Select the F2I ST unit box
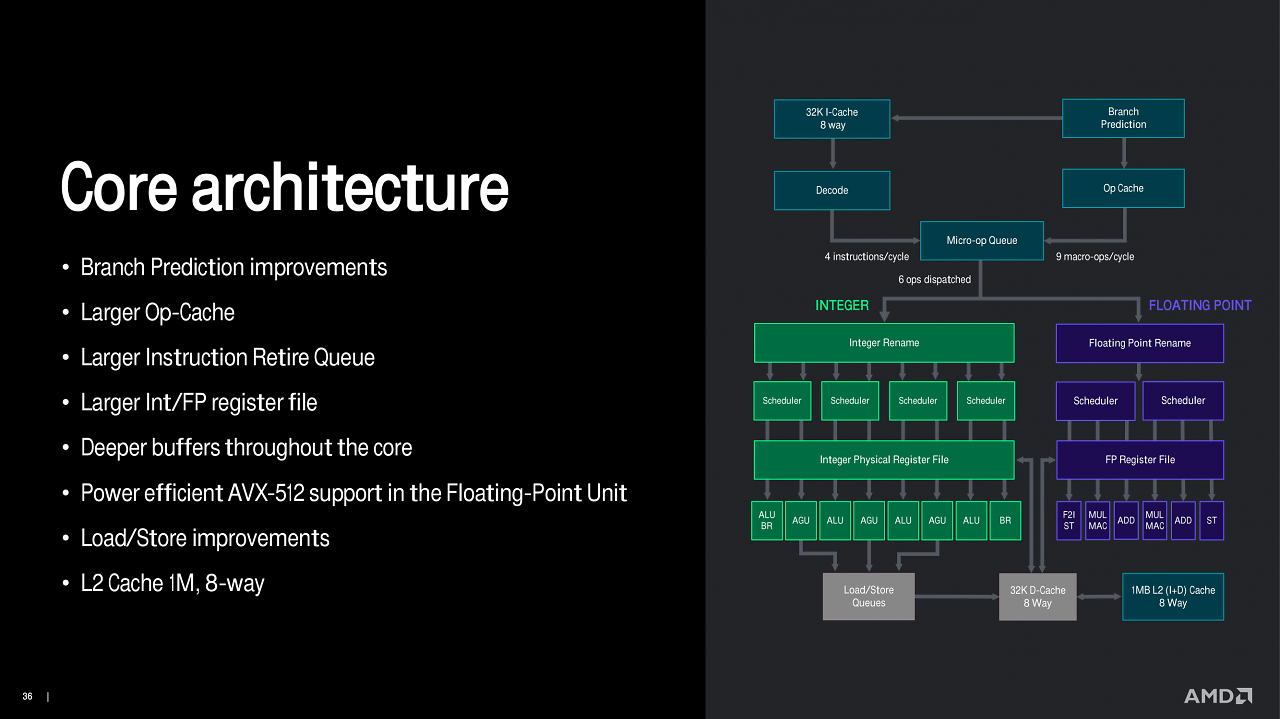 [x=1069, y=520]
